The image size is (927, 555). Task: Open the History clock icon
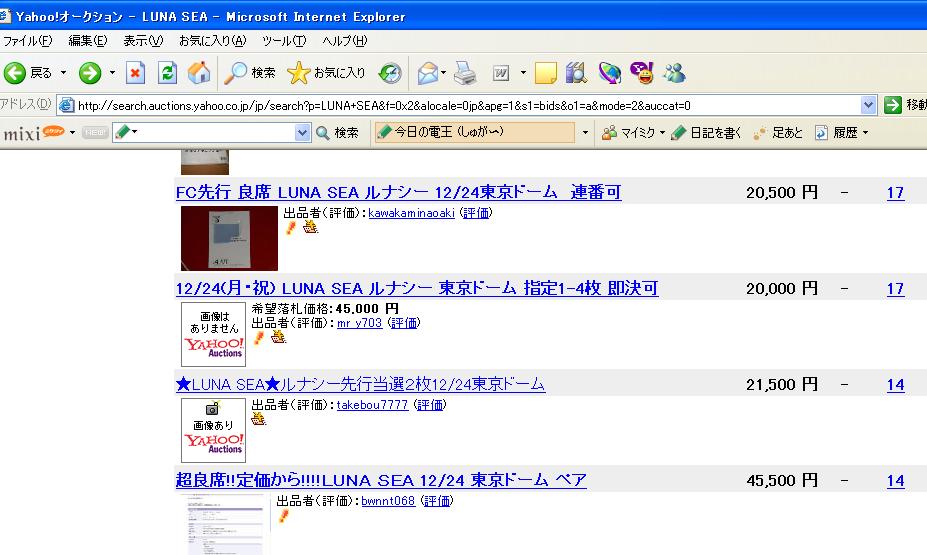point(390,73)
